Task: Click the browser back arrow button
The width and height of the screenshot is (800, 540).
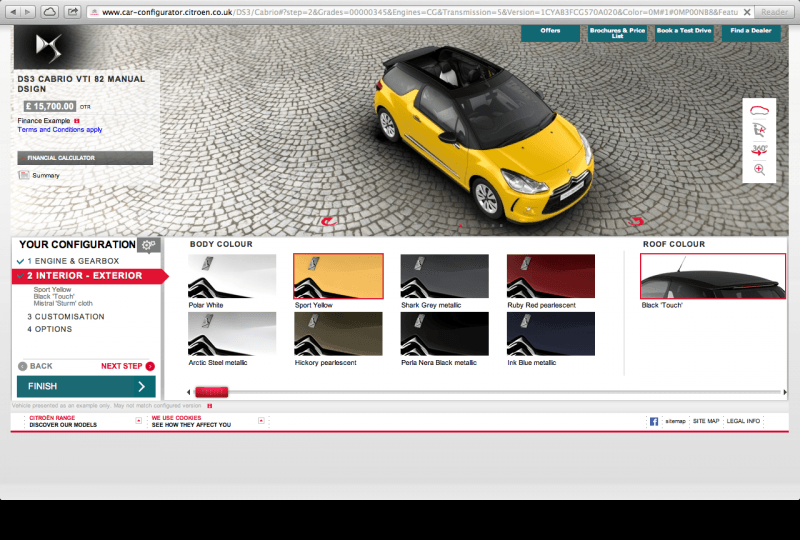Action: click(x=14, y=11)
